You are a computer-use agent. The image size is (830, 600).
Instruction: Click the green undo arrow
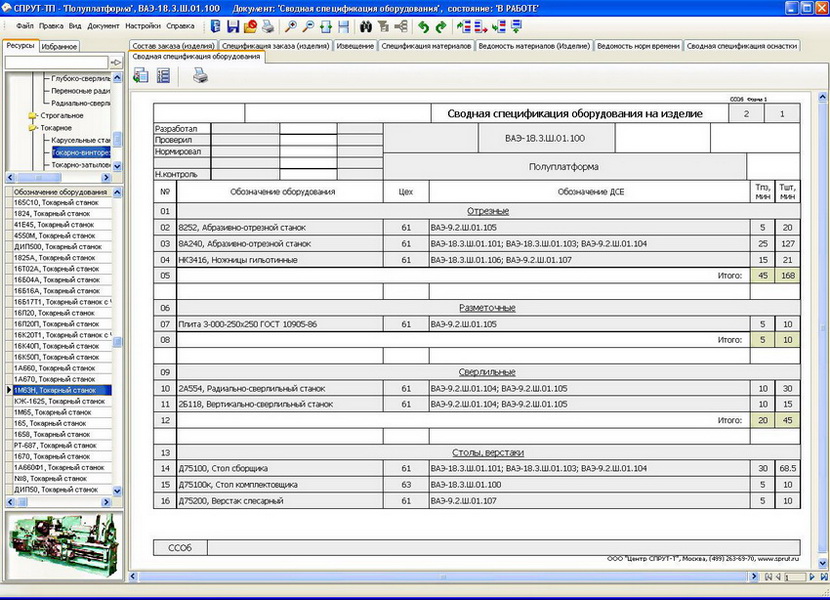pyautogui.click(x=423, y=25)
